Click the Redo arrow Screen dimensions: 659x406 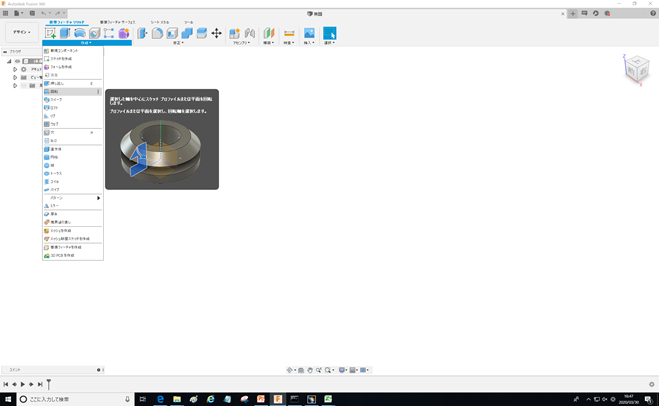[x=57, y=13]
